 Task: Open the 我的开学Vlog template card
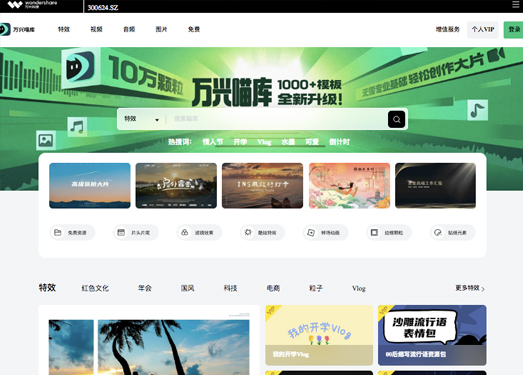pyautogui.click(x=319, y=335)
